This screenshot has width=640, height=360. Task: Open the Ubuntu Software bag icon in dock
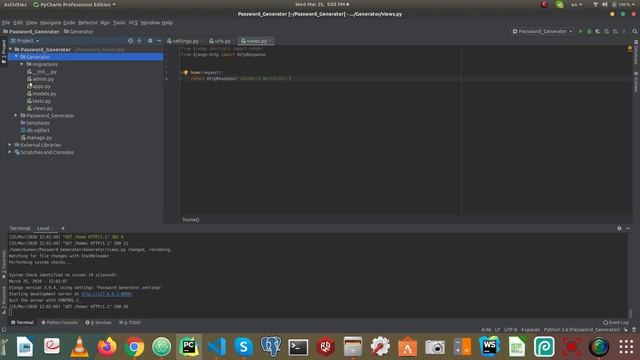pos(407,347)
